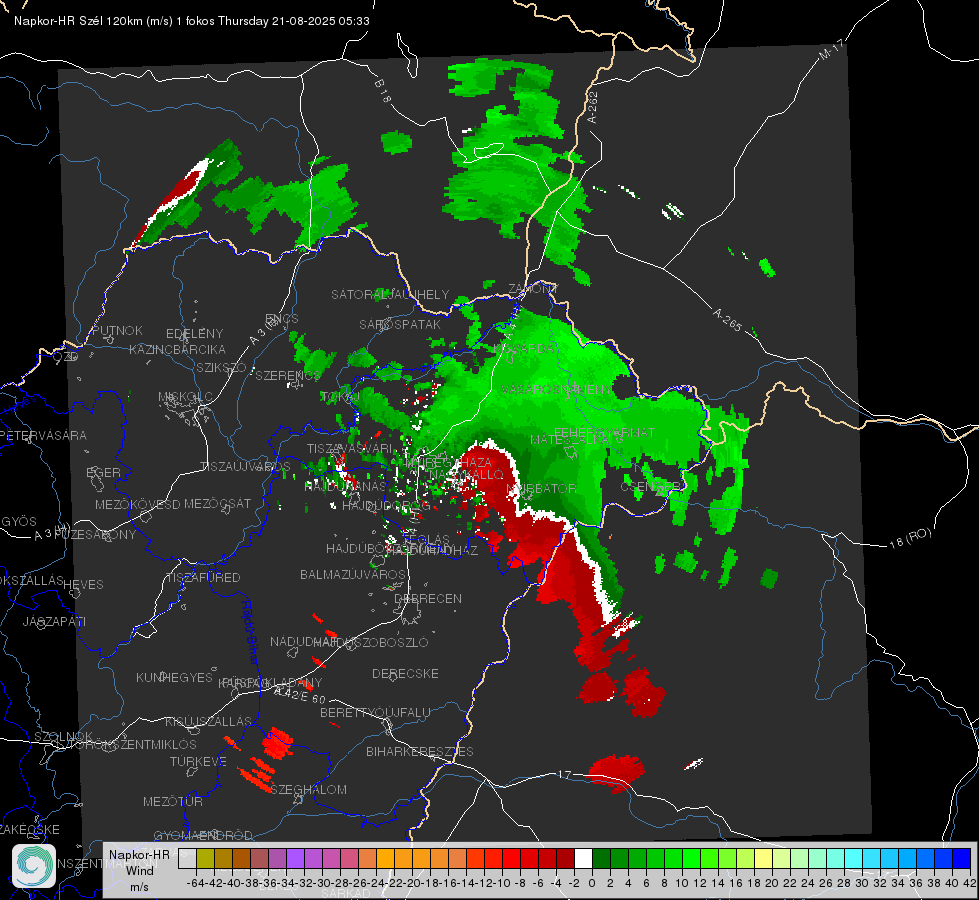Pick the pale yellow 18 m/s swatch
Image resolution: width=979 pixels, height=900 pixels.
coord(764,858)
